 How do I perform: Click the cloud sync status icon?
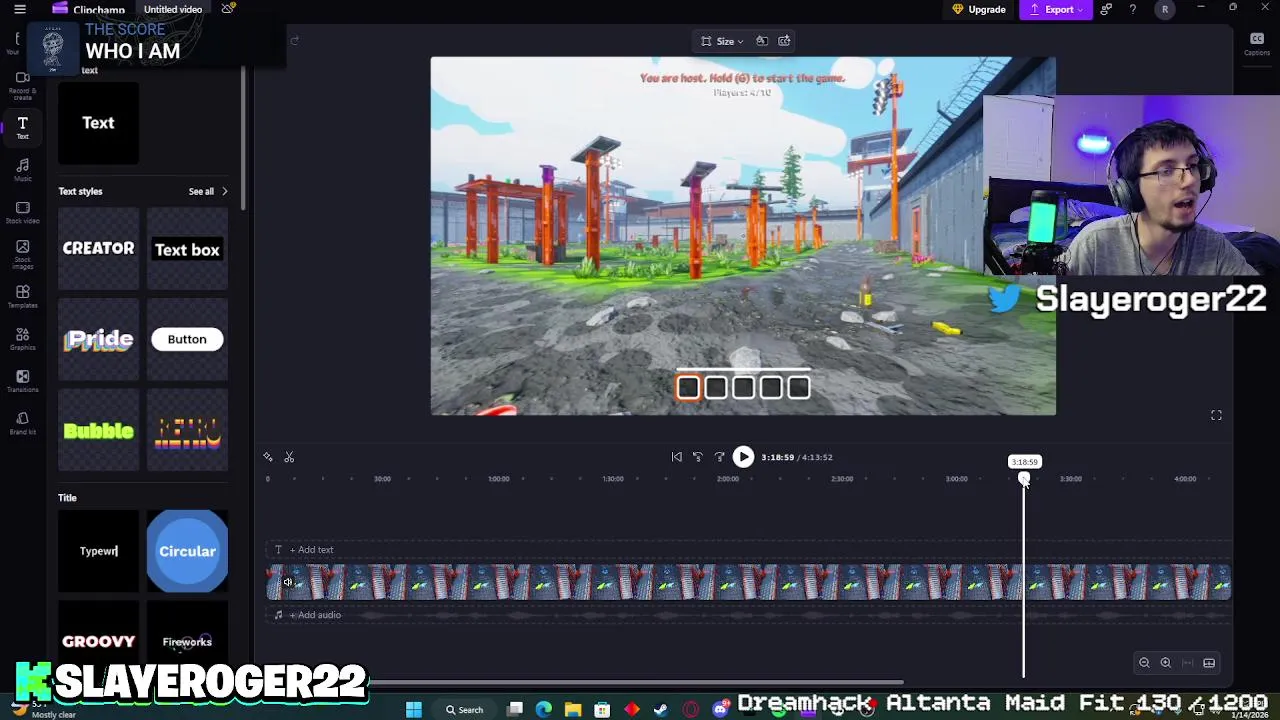click(x=228, y=9)
